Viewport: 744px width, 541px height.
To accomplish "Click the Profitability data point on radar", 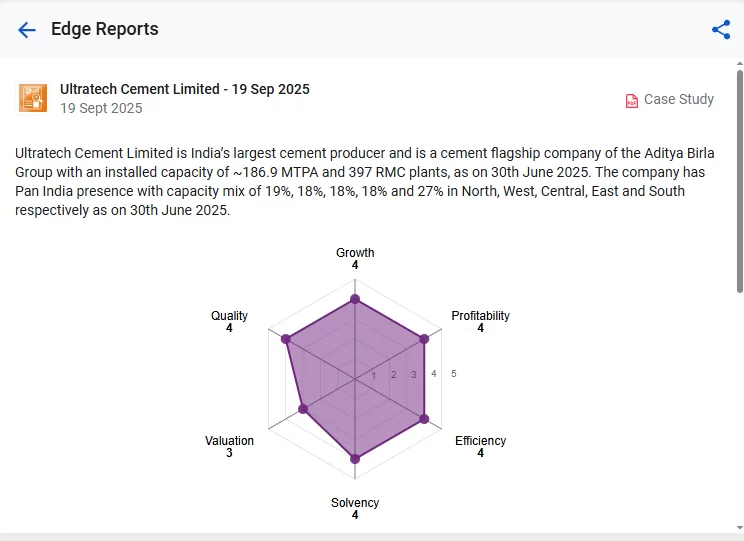I will point(425,339).
